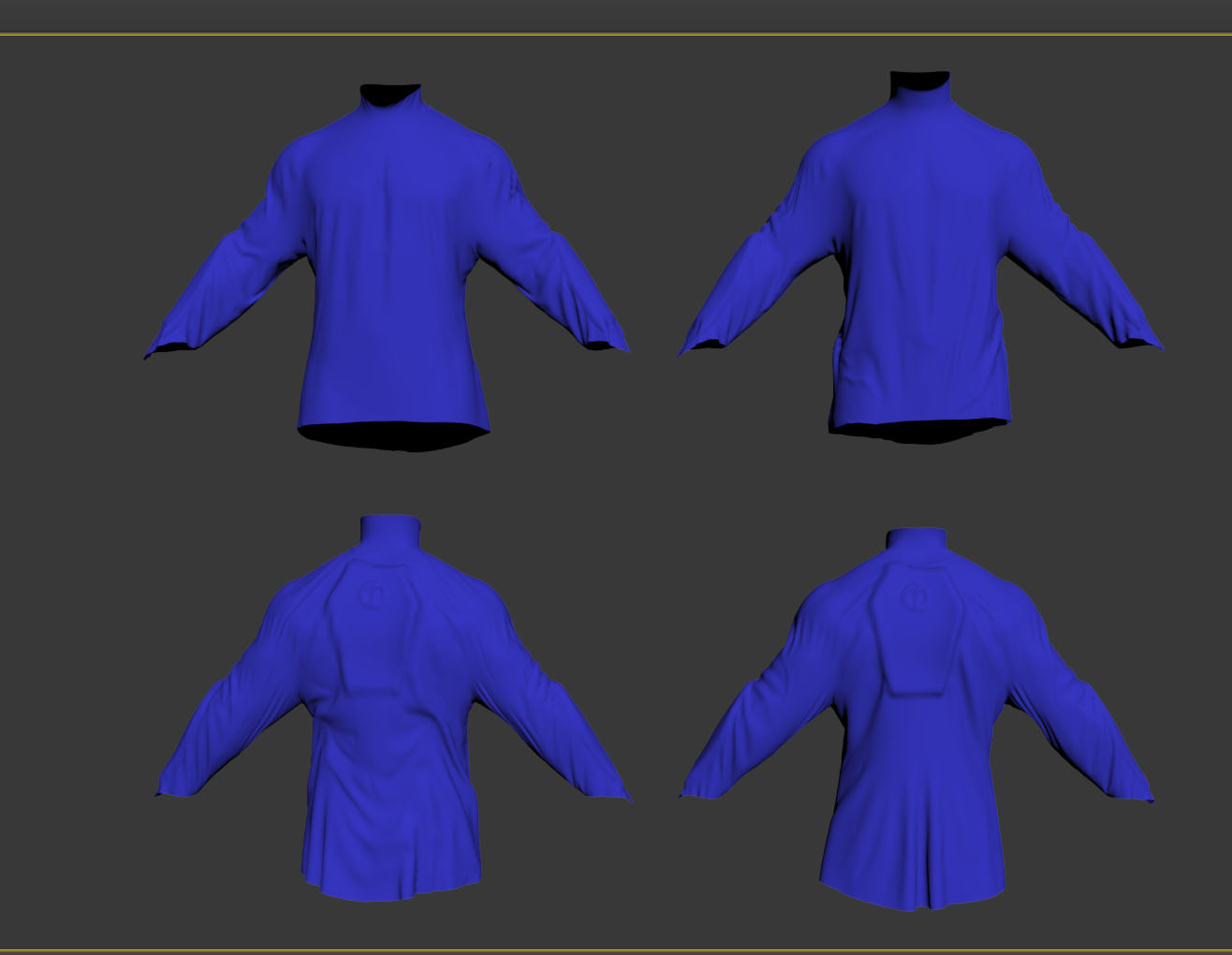Click the emblem on the wrinkled back-view shirt
This screenshot has width=1232, height=955.
(x=373, y=593)
